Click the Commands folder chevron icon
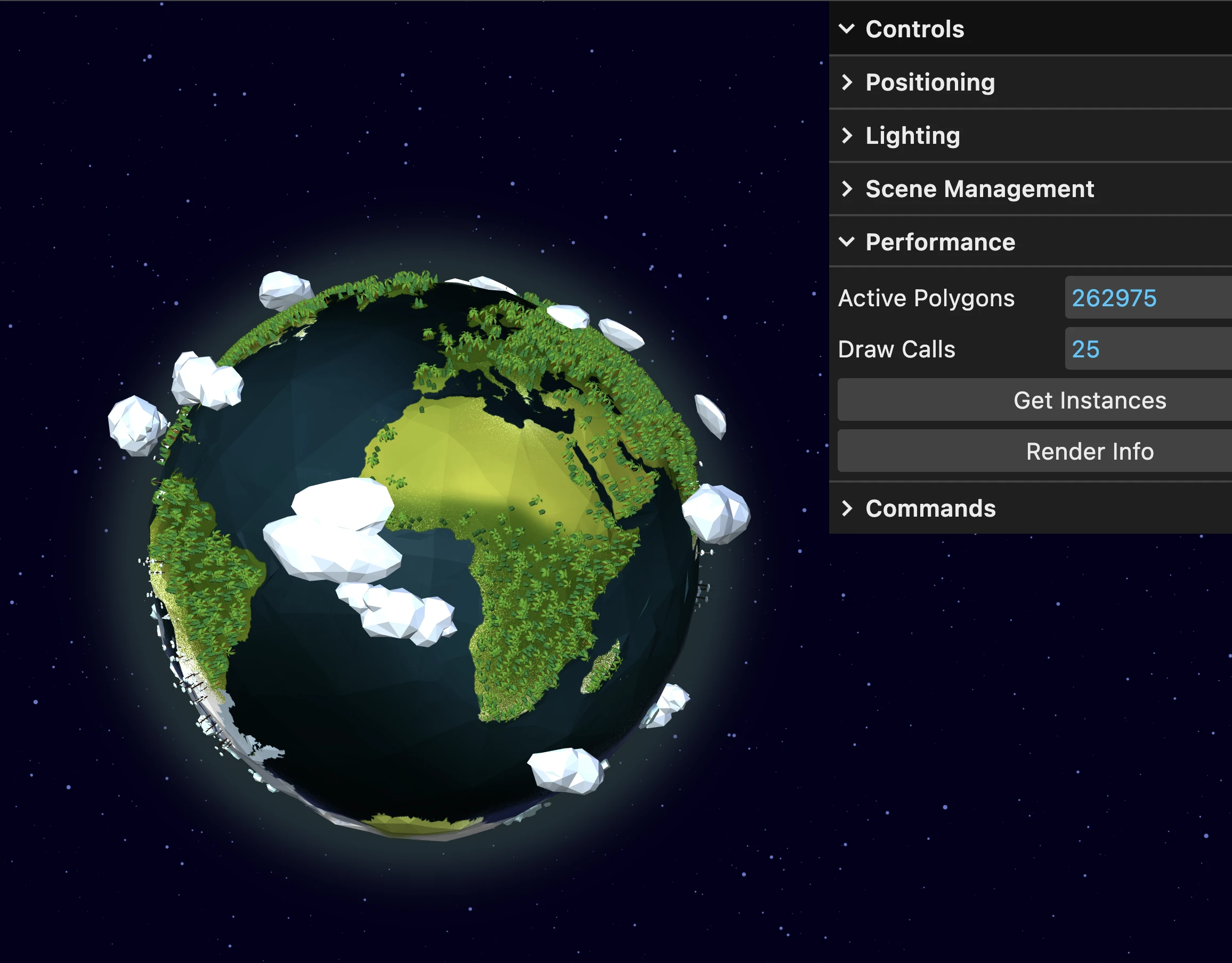The height and width of the screenshot is (963, 1232). [847, 508]
